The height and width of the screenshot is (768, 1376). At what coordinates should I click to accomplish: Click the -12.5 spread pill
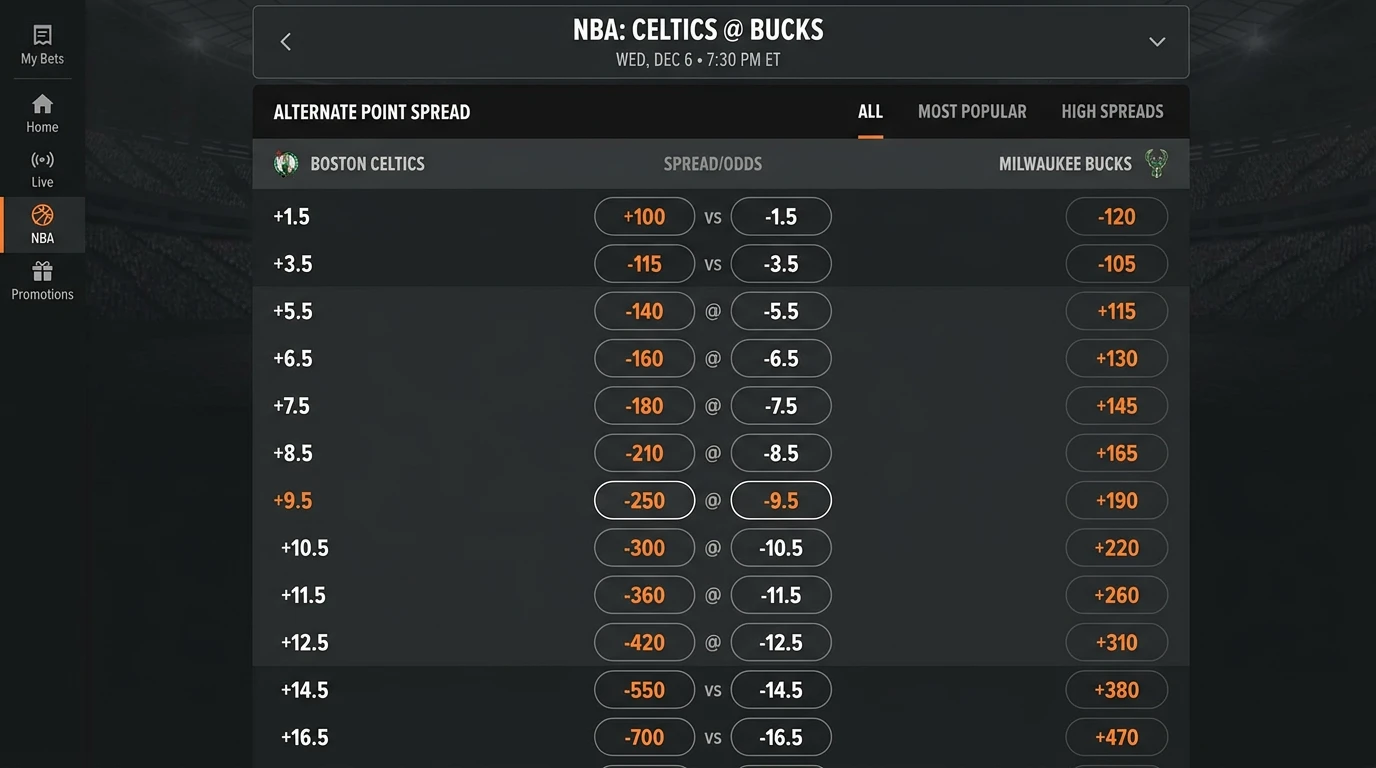click(x=781, y=642)
